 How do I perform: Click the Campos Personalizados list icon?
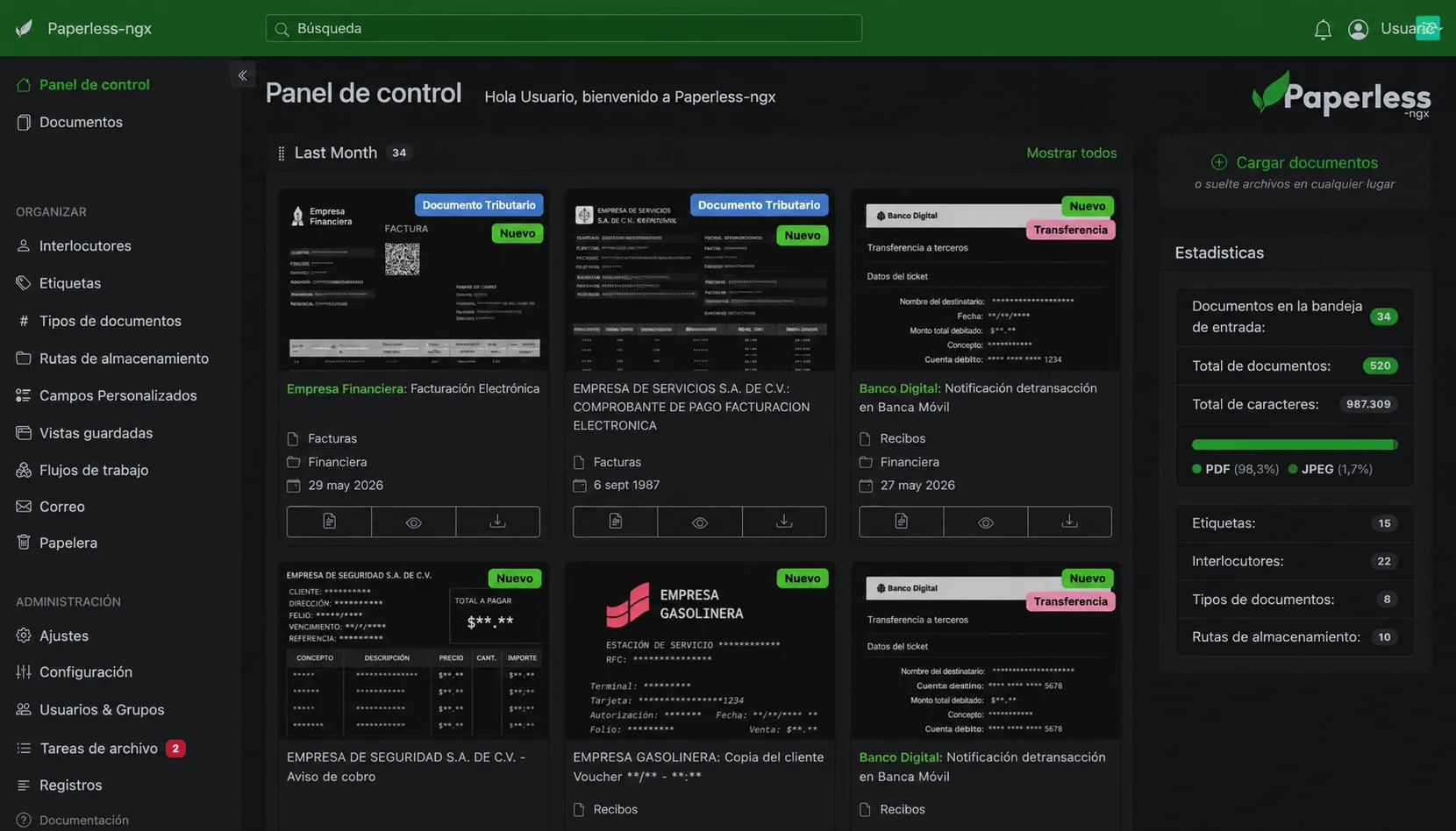point(24,395)
